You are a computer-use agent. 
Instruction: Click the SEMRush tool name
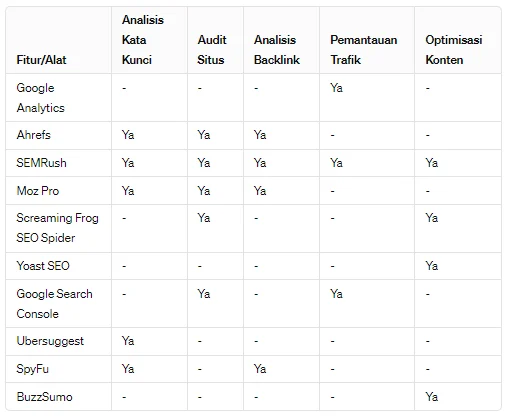[x=41, y=163]
